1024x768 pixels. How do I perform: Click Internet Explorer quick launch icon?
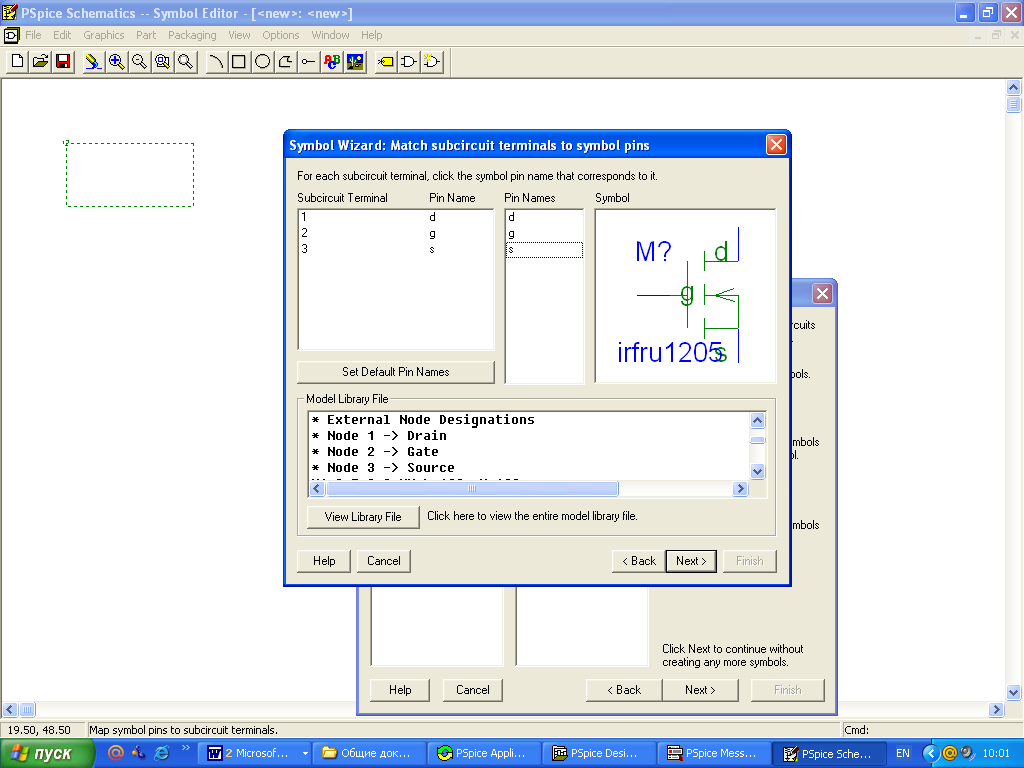pyautogui.click(x=162, y=753)
